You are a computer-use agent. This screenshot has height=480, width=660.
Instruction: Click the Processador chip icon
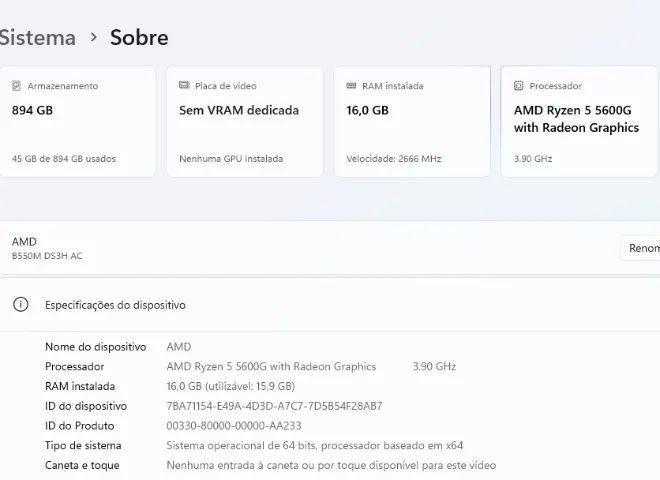(x=519, y=86)
